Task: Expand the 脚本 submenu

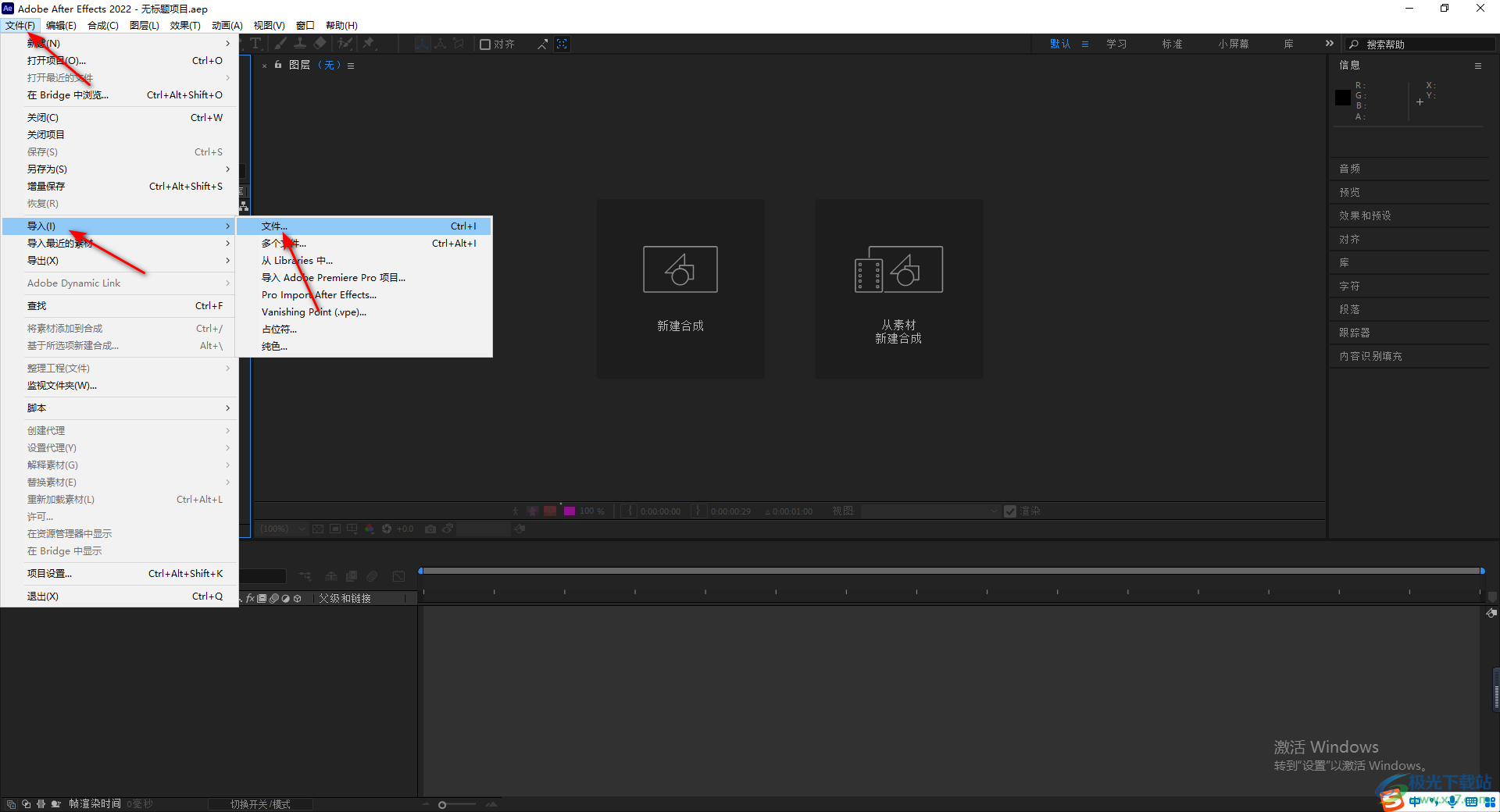Action: tap(120, 408)
